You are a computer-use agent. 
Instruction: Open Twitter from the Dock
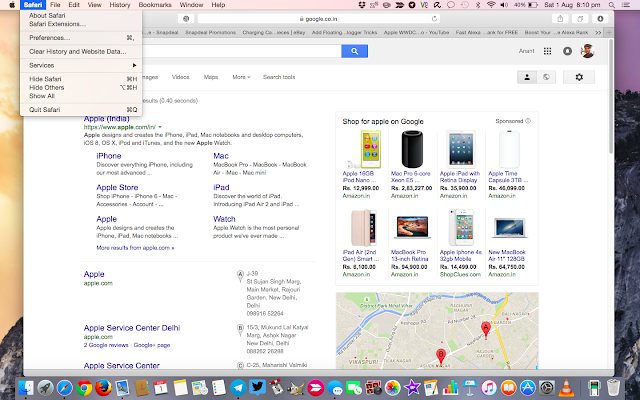pos(258,388)
